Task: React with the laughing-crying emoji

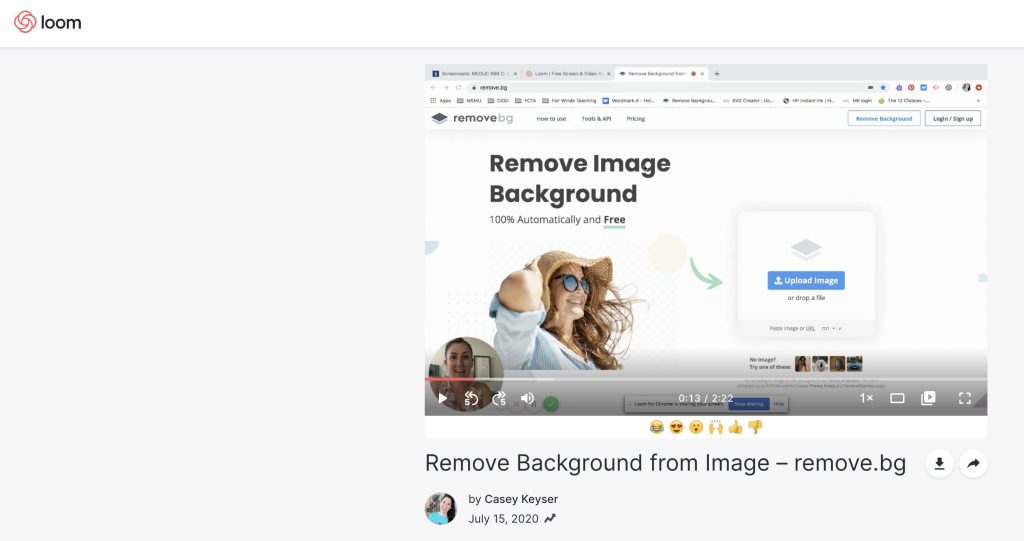Action: [657, 427]
